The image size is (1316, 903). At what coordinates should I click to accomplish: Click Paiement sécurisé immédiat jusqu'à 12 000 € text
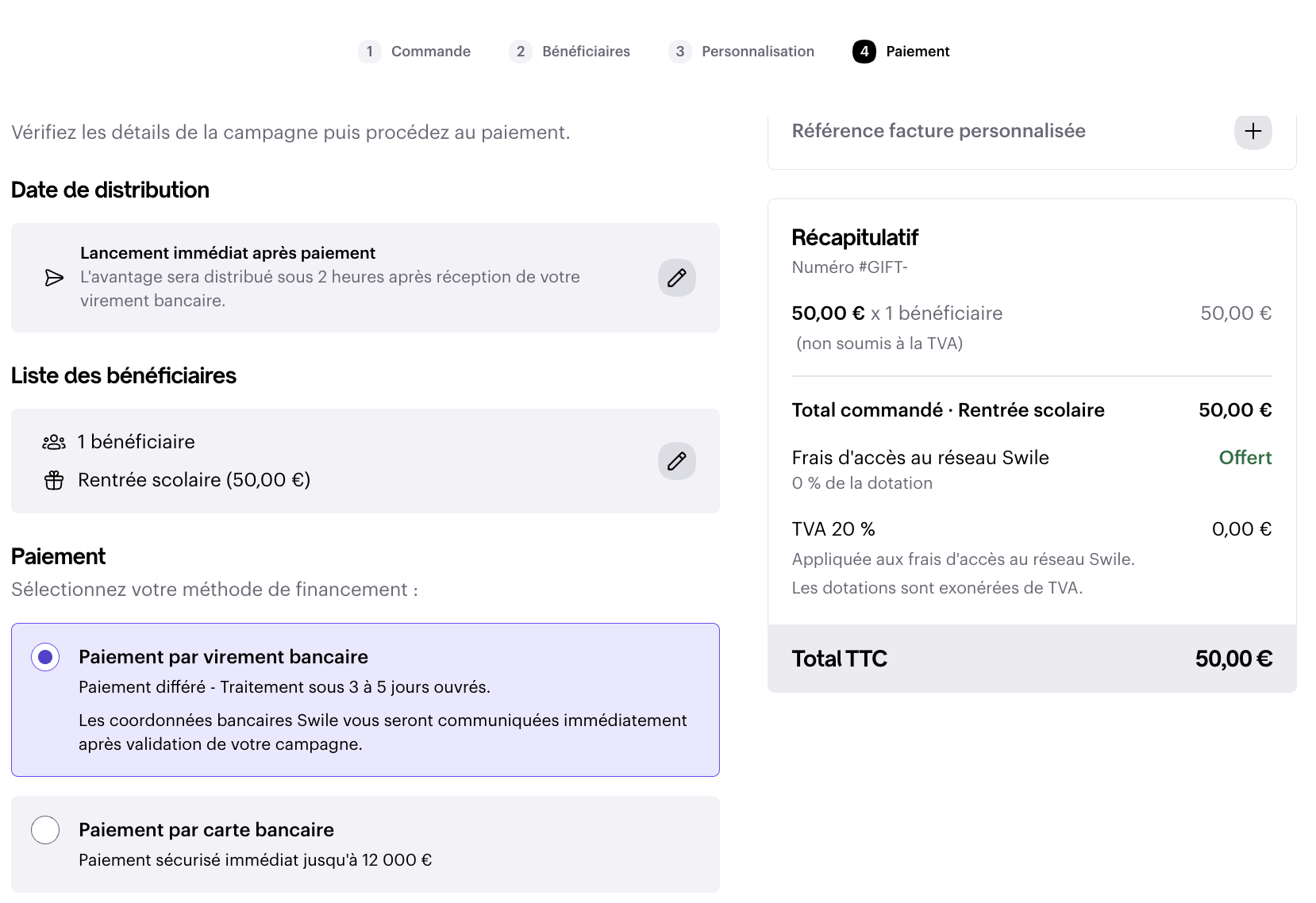256,860
